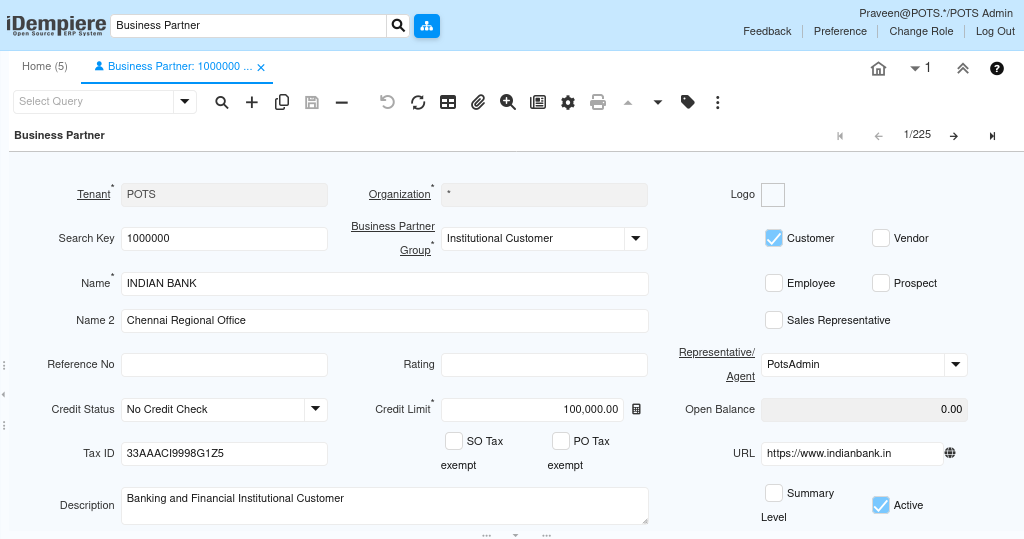Go to parent record up-arrow icon
The height and width of the screenshot is (539, 1024).
tap(628, 103)
